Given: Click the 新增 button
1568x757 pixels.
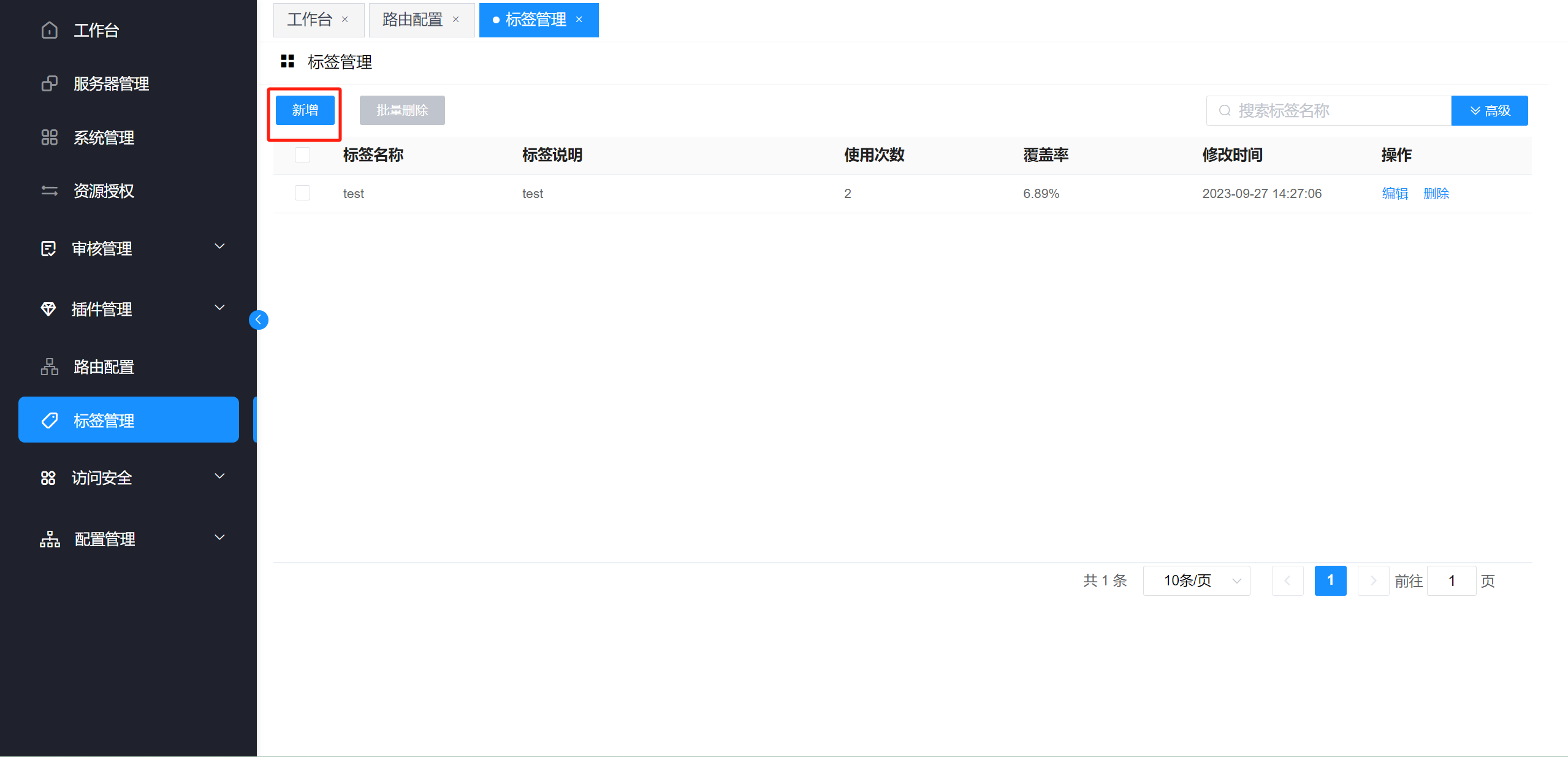Looking at the screenshot, I should click(x=305, y=110).
